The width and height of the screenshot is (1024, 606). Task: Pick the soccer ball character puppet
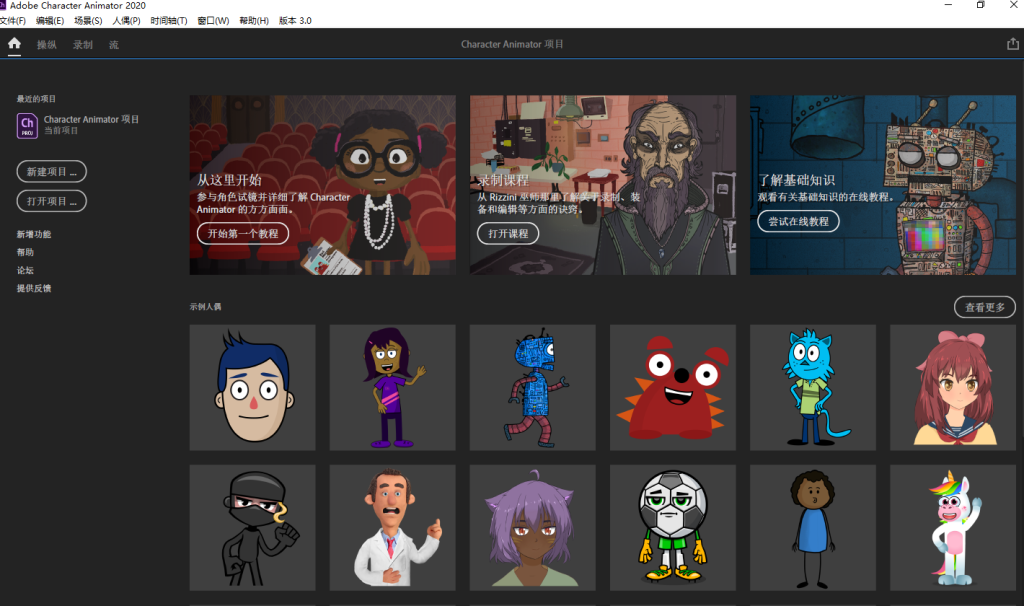672,527
